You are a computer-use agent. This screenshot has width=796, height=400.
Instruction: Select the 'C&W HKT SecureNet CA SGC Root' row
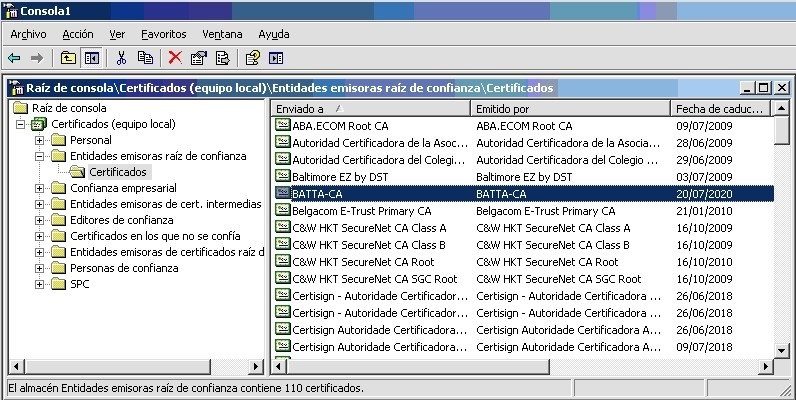pos(523,279)
